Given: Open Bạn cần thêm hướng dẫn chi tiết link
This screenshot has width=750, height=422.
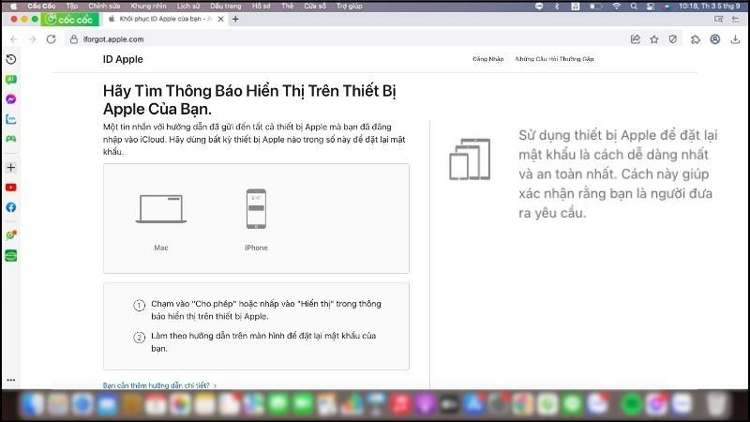Looking at the screenshot, I should [160, 385].
